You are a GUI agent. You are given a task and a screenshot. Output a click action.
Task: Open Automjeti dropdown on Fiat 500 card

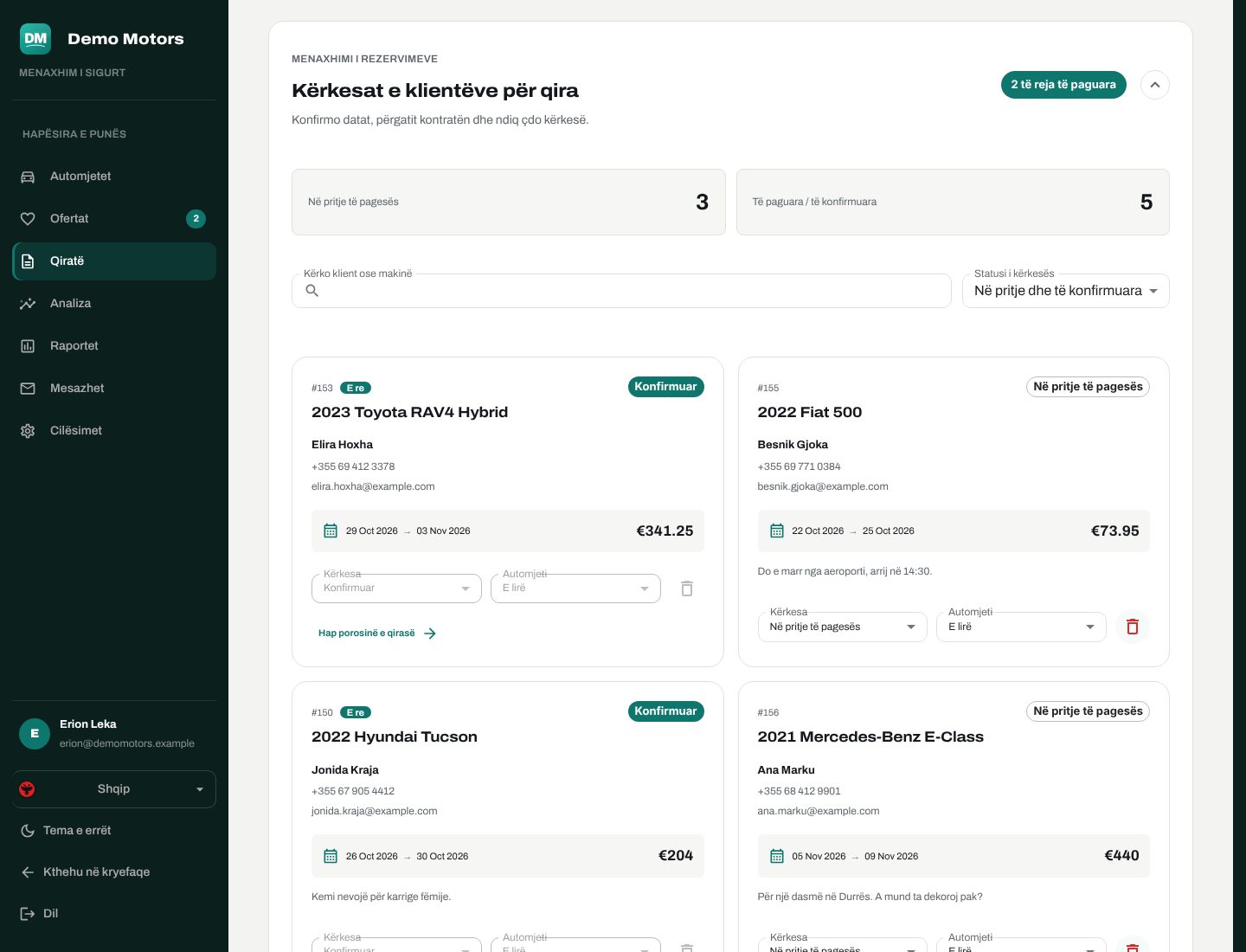point(1021,627)
